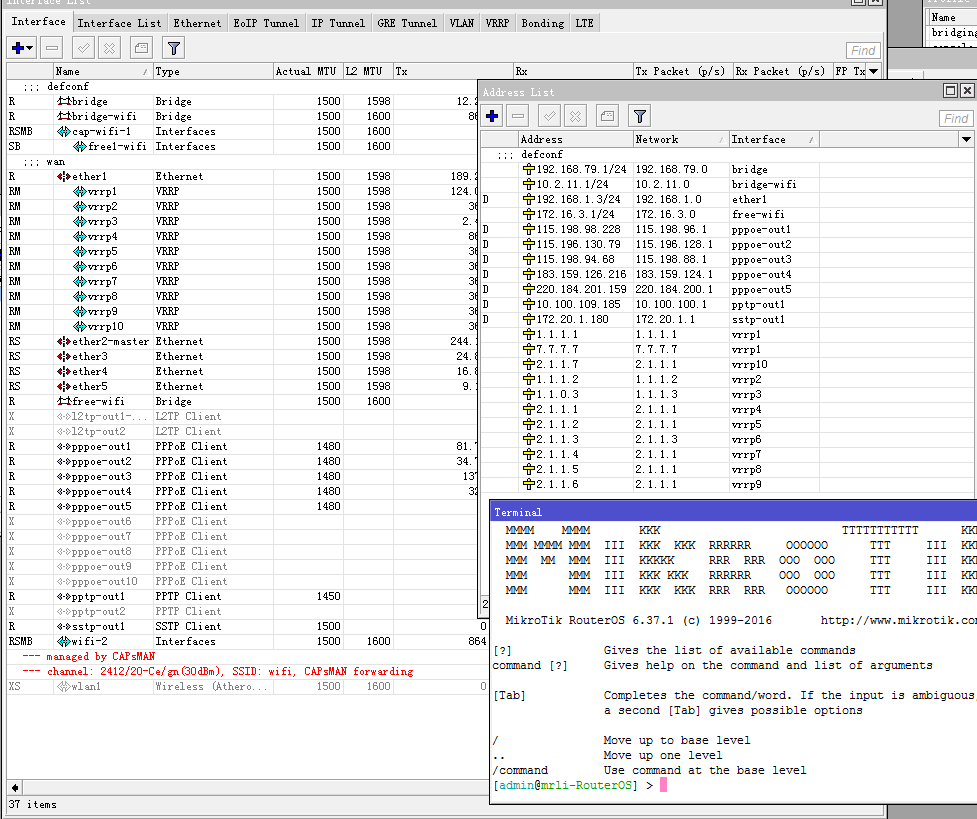Remove address with minus button in Address List
Viewport: 977px width, 819px height.
(518, 116)
